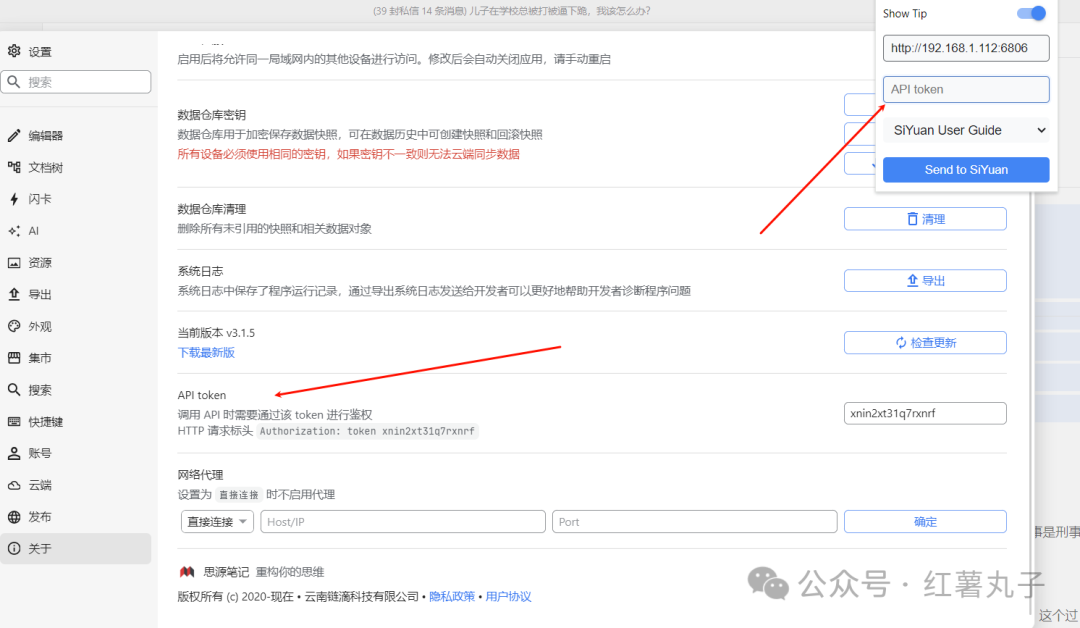Click the 确定 proxy confirm button
The width and height of the screenshot is (1080, 628).
[925, 522]
